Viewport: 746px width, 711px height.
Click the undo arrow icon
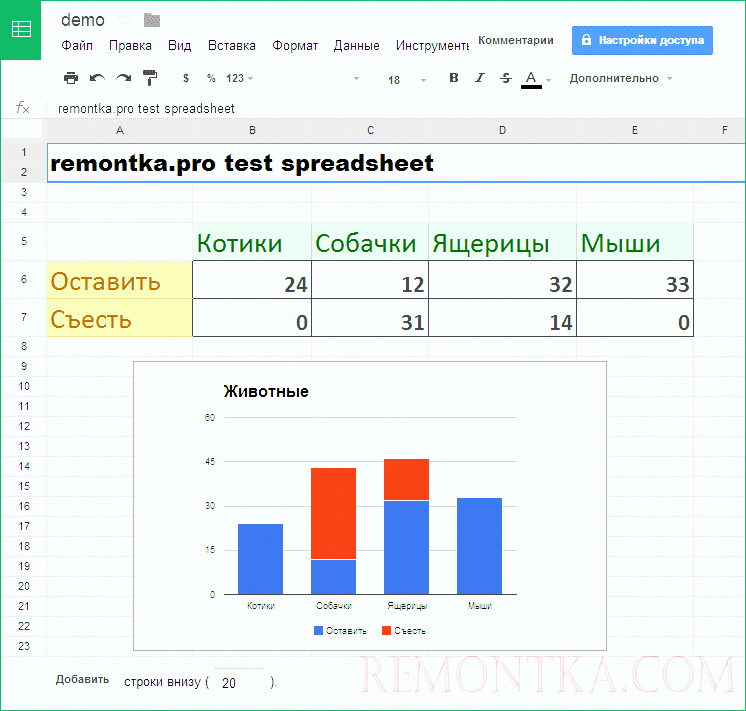coord(97,78)
